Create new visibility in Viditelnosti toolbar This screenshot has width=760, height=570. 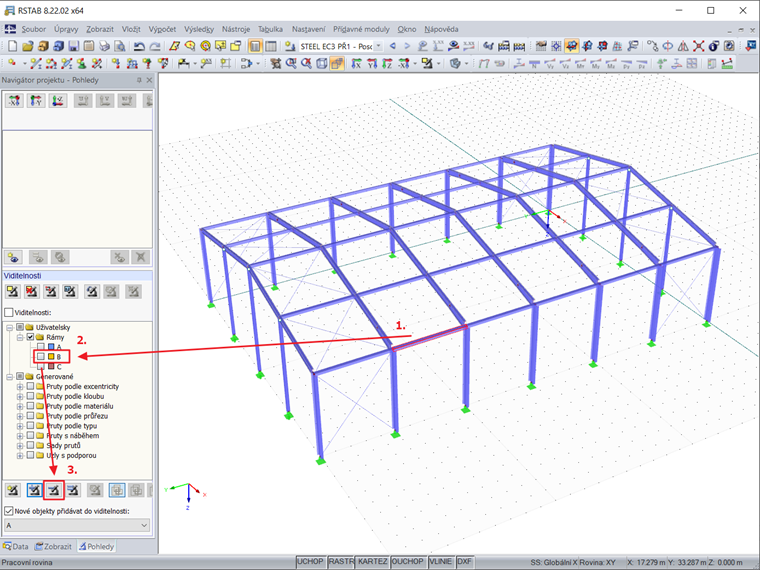click(13, 291)
